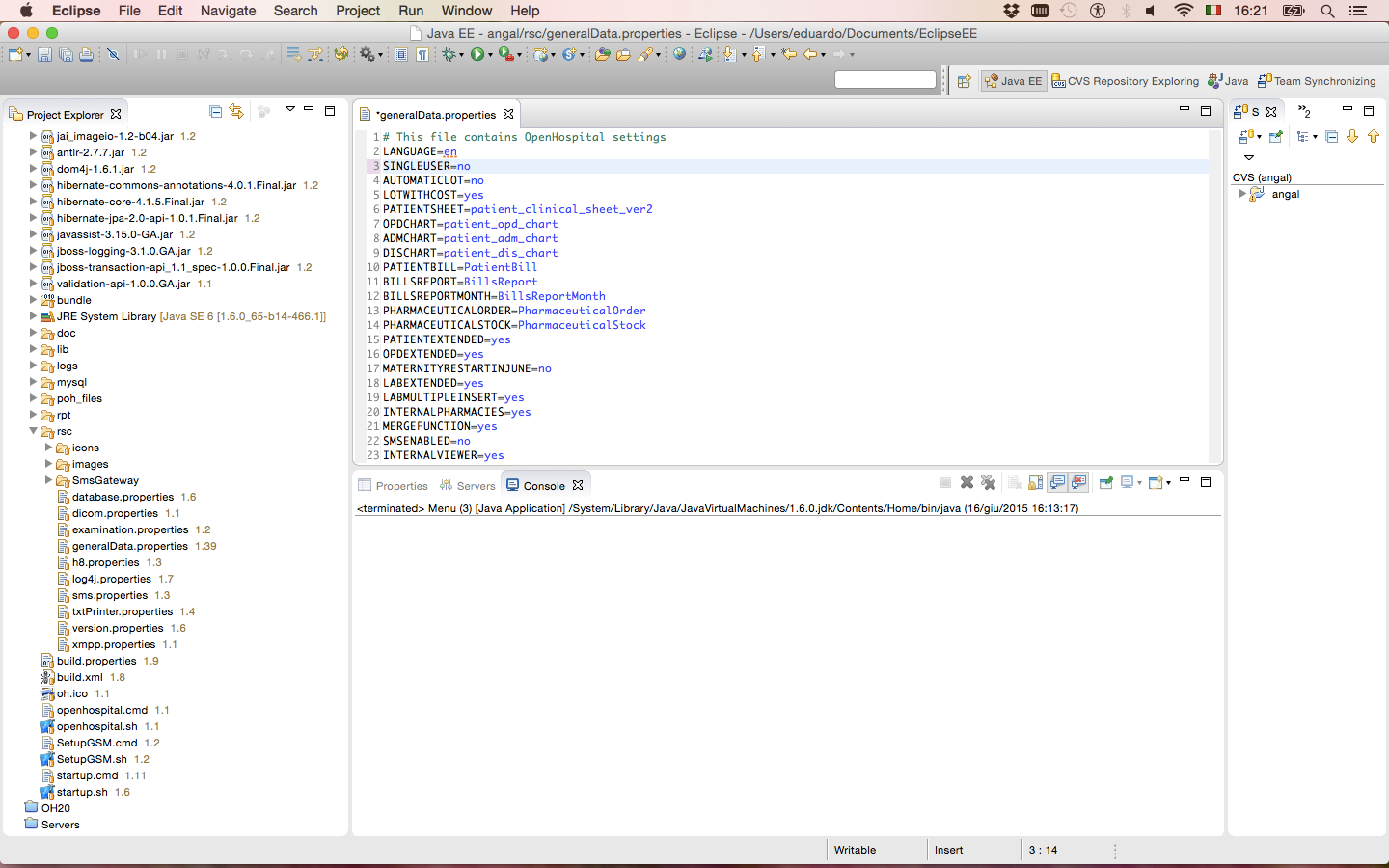Image resolution: width=1389 pixels, height=868 pixels.
Task: Click the green Run button icon
Action: click(477, 55)
